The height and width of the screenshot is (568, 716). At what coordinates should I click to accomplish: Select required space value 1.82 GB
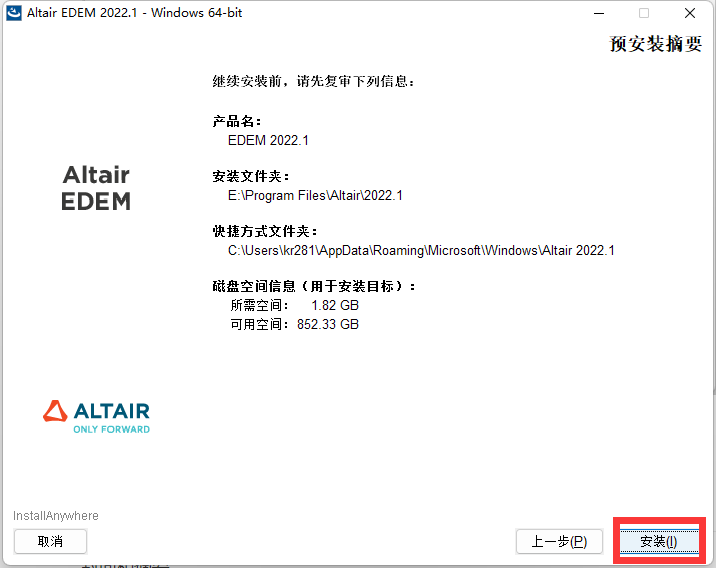tap(335, 305)
